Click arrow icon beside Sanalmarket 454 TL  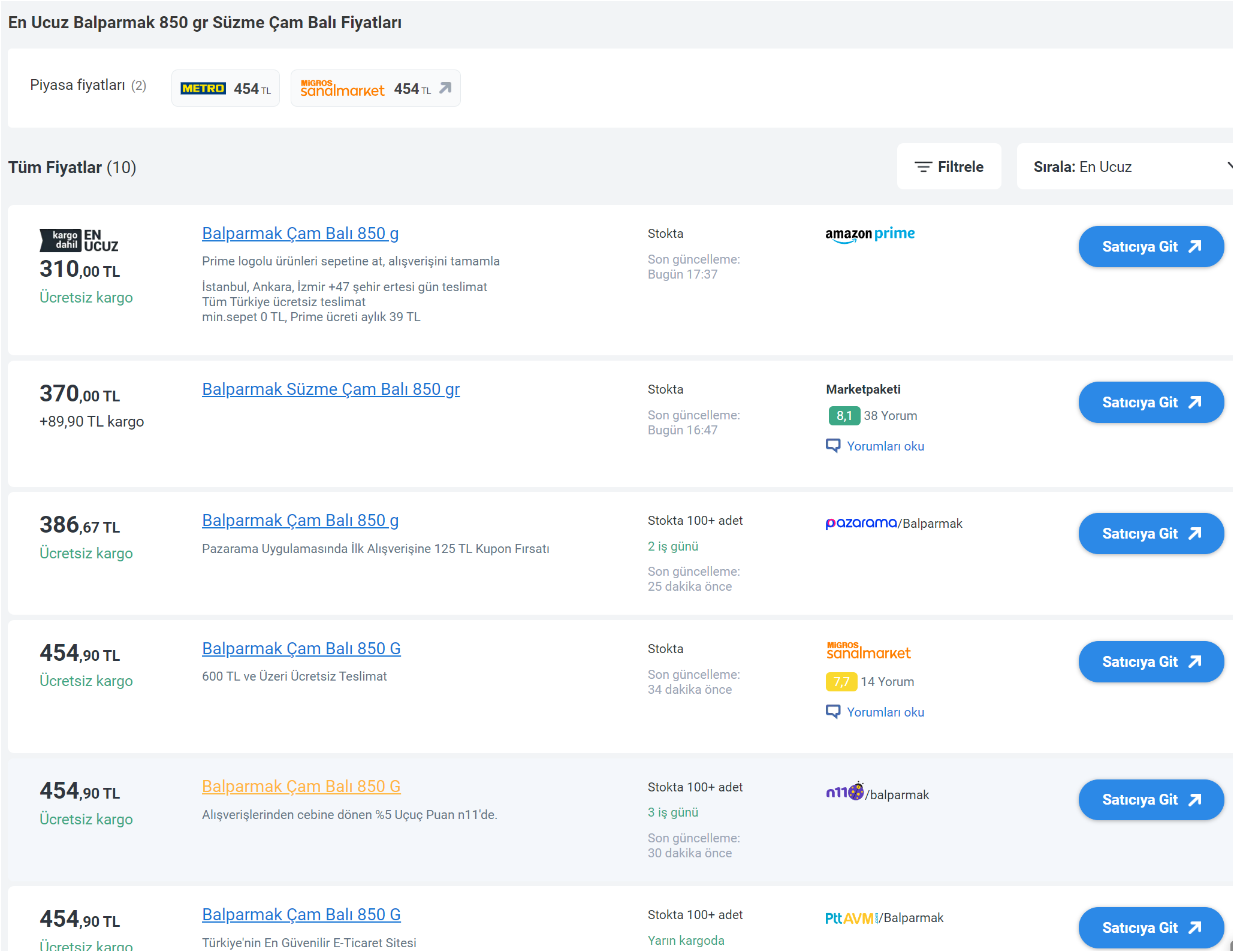[445, 88]
